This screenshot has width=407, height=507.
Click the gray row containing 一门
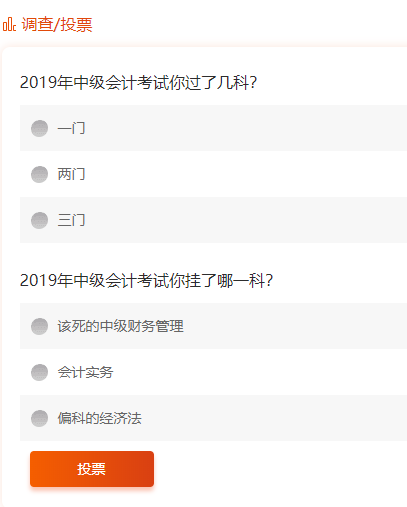click(213, 128)
